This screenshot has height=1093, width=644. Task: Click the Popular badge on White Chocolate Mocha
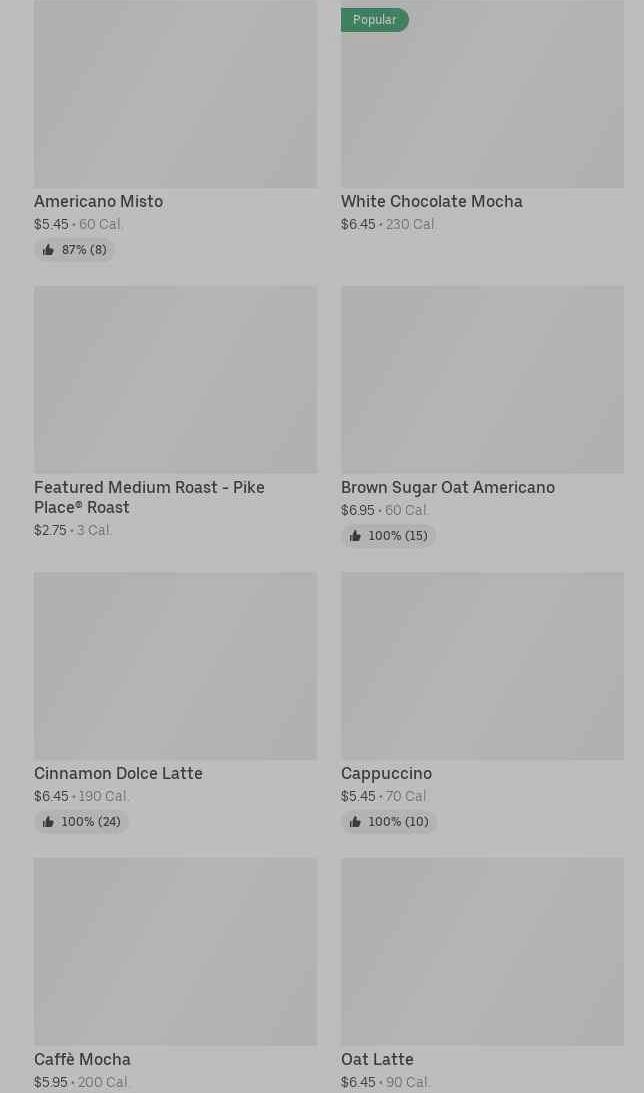click(374, 20)
